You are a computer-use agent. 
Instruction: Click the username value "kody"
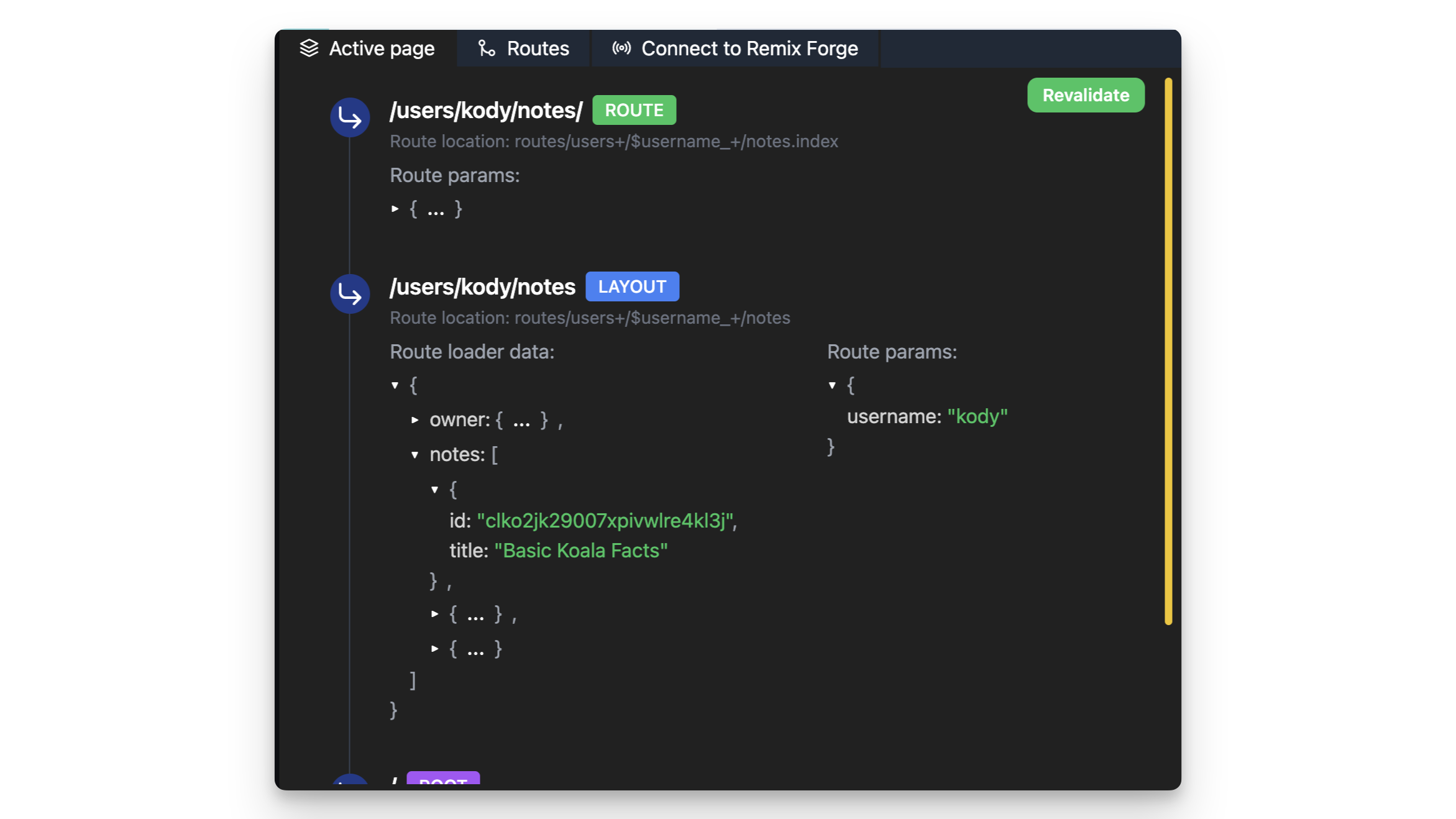tap(977, 416)
